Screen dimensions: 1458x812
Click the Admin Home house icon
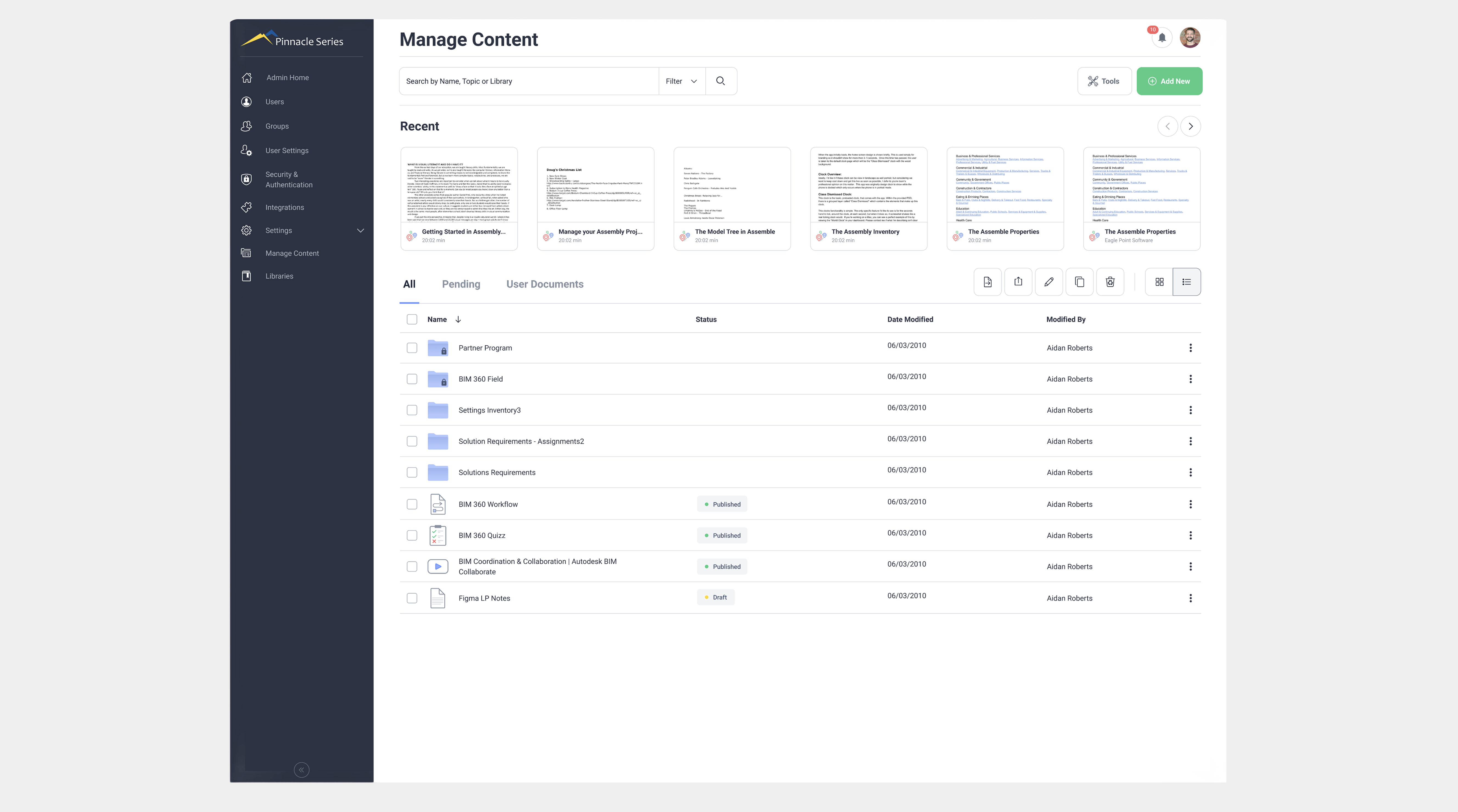[247, 78]
